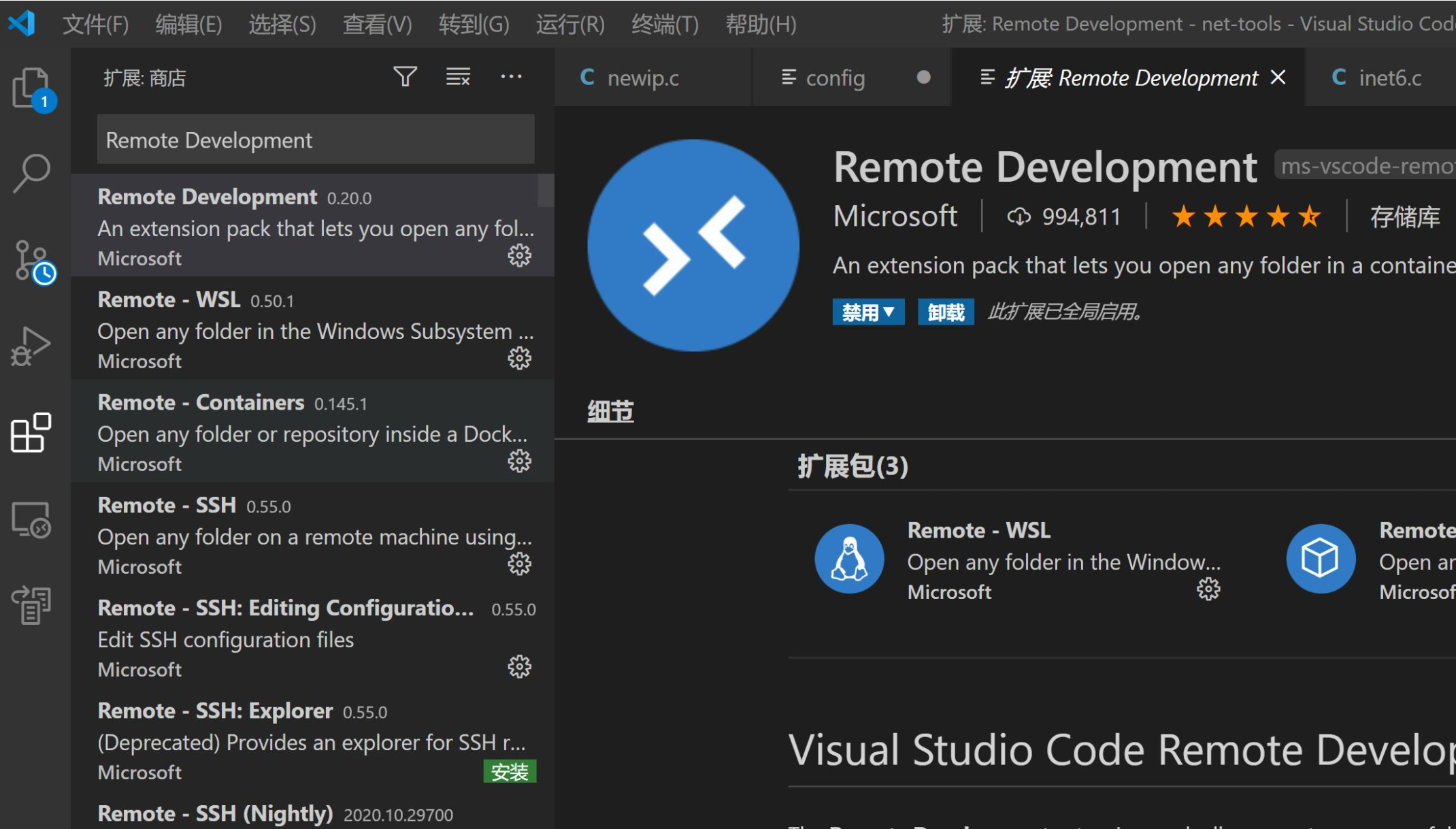This screenshot has height=829, width=1456.
Task: Open manage gear for Remote - SSH 0.55.0
Action: pos(520,564)
